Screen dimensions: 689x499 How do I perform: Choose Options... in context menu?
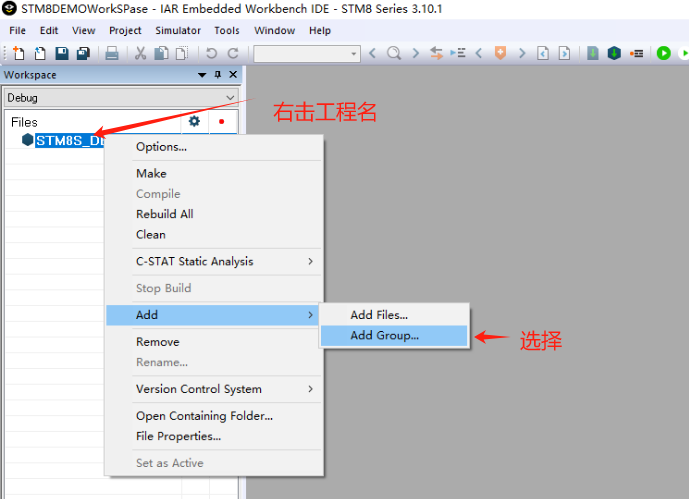click(161, 147)
